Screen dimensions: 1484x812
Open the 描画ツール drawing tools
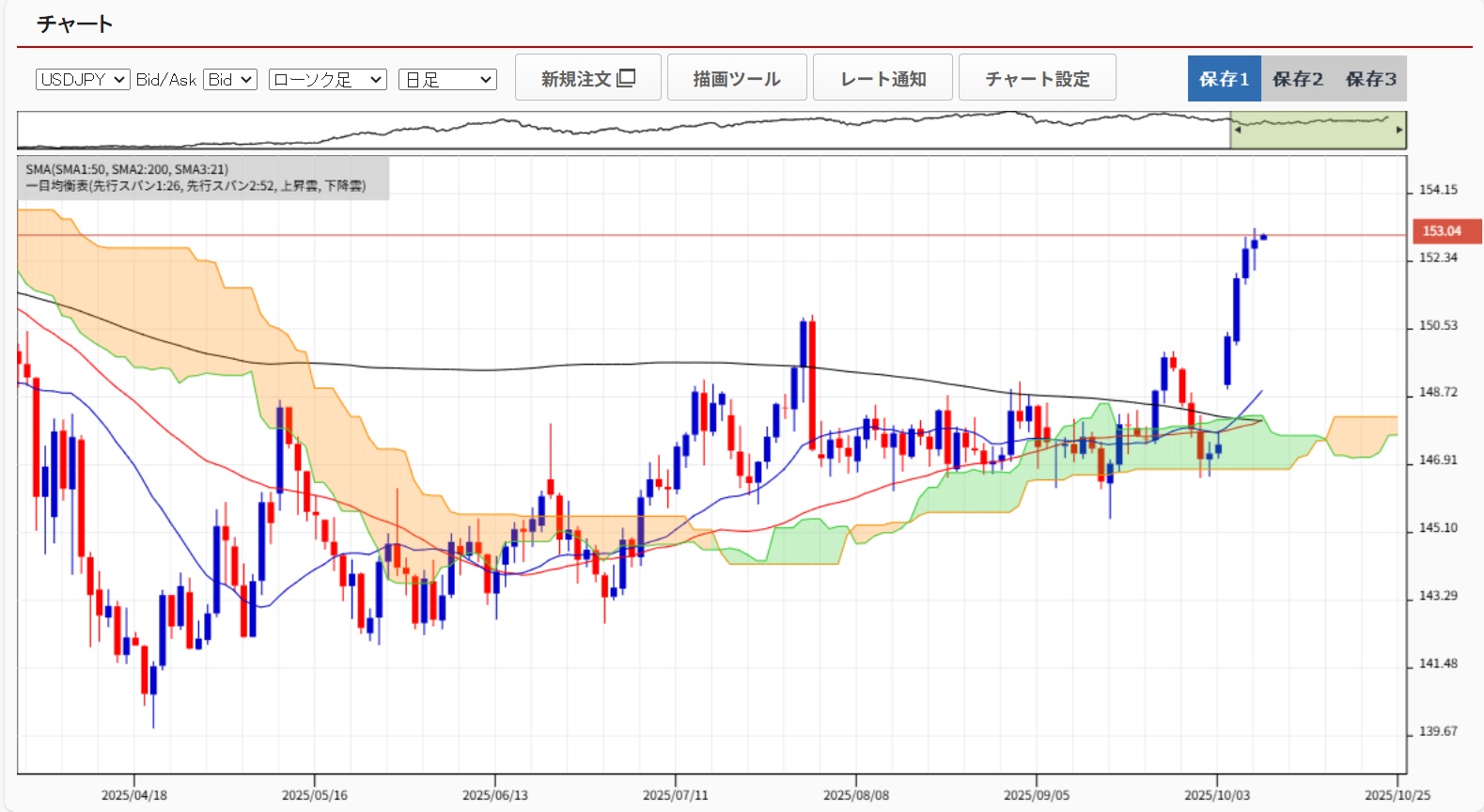point(737,78)
